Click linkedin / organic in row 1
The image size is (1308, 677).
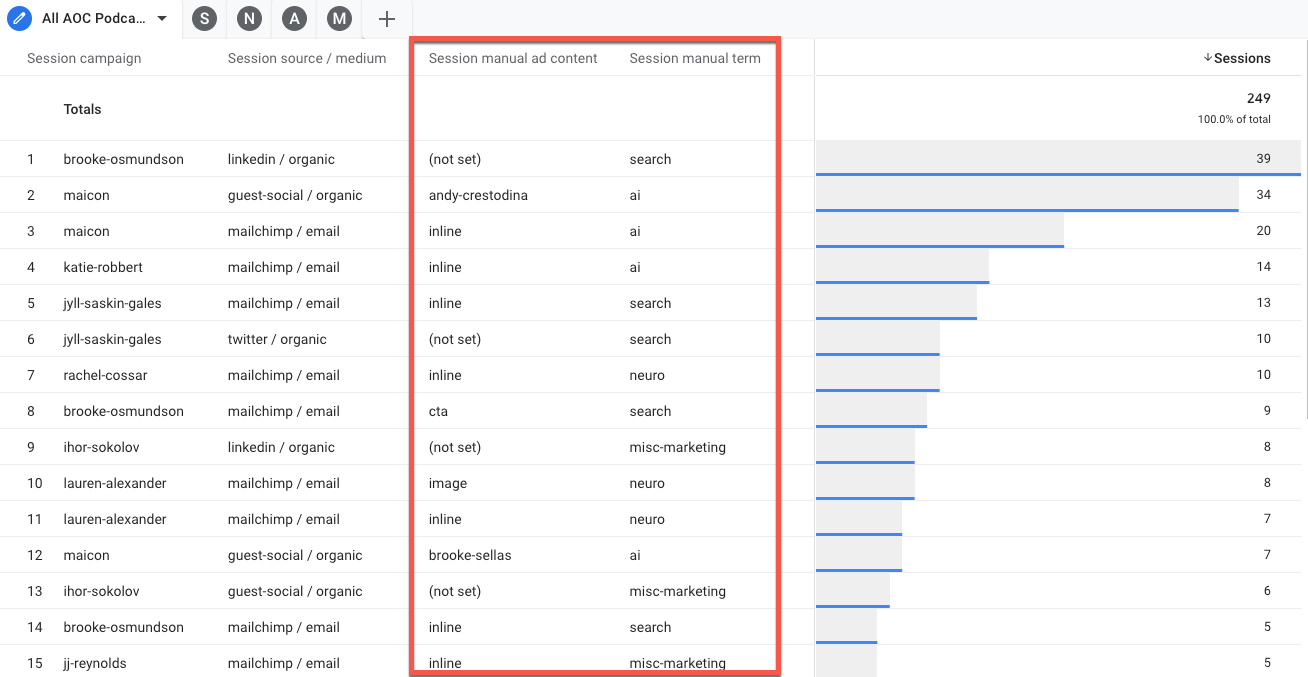click(281, 159)
